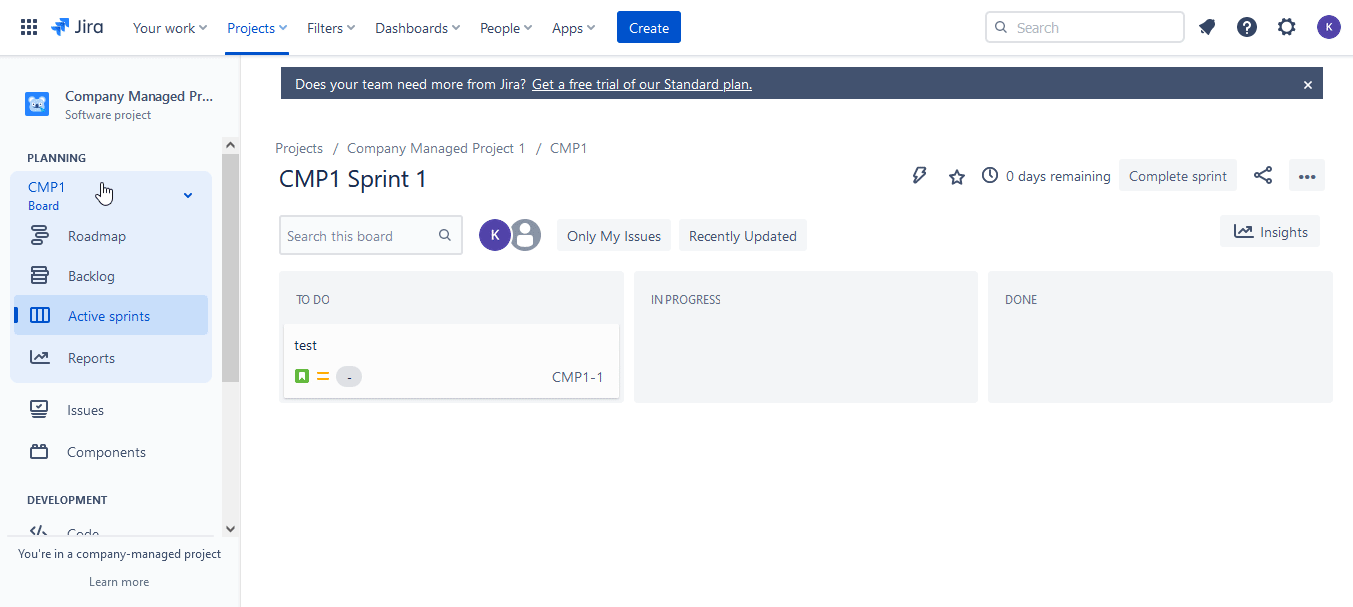Viewport: 1353px width, 607px height.
Task: Toggle the Only My Issues filter
Action: pos(614,236)
